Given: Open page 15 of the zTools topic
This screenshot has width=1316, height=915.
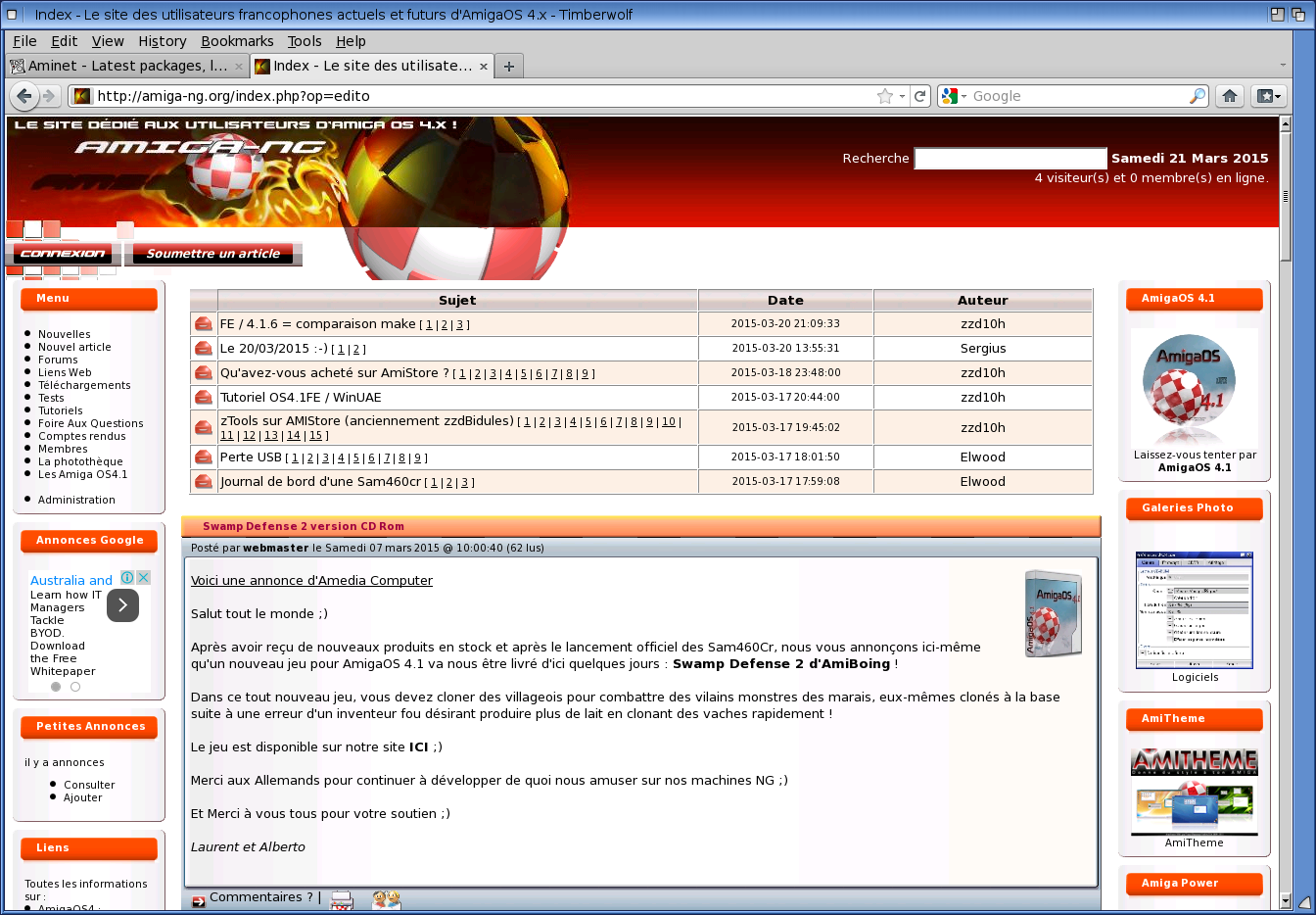Looking at the screenshot, I should coord(315,436).
